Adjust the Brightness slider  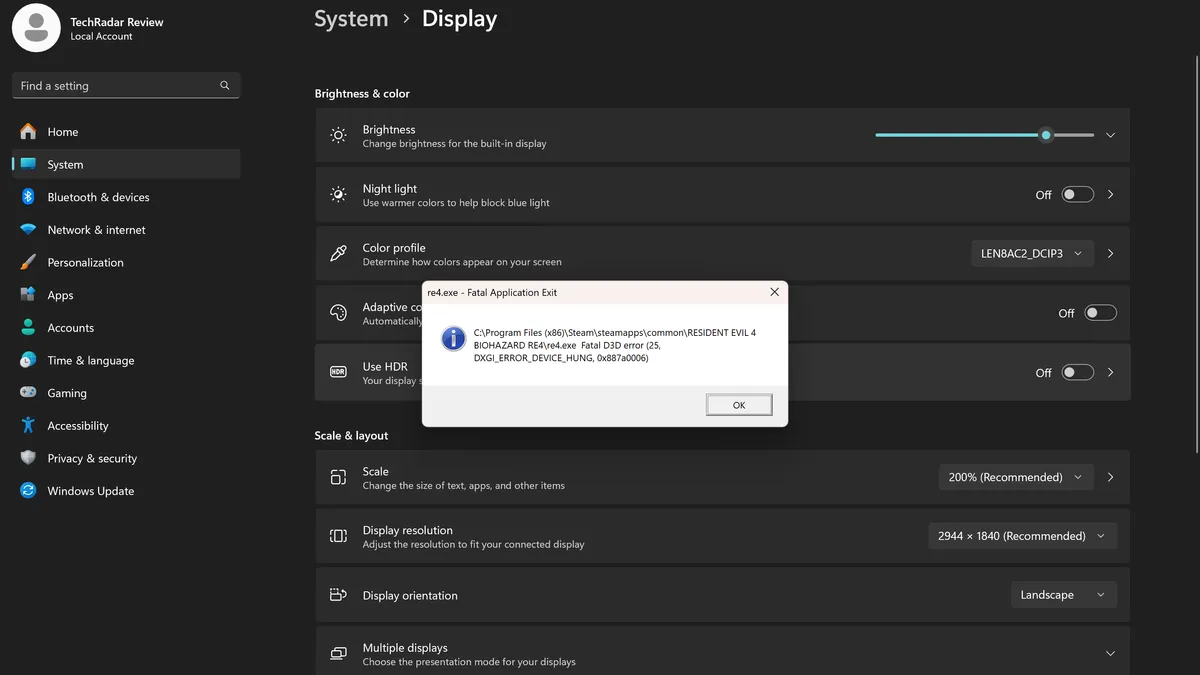[x=1046, y=134]
